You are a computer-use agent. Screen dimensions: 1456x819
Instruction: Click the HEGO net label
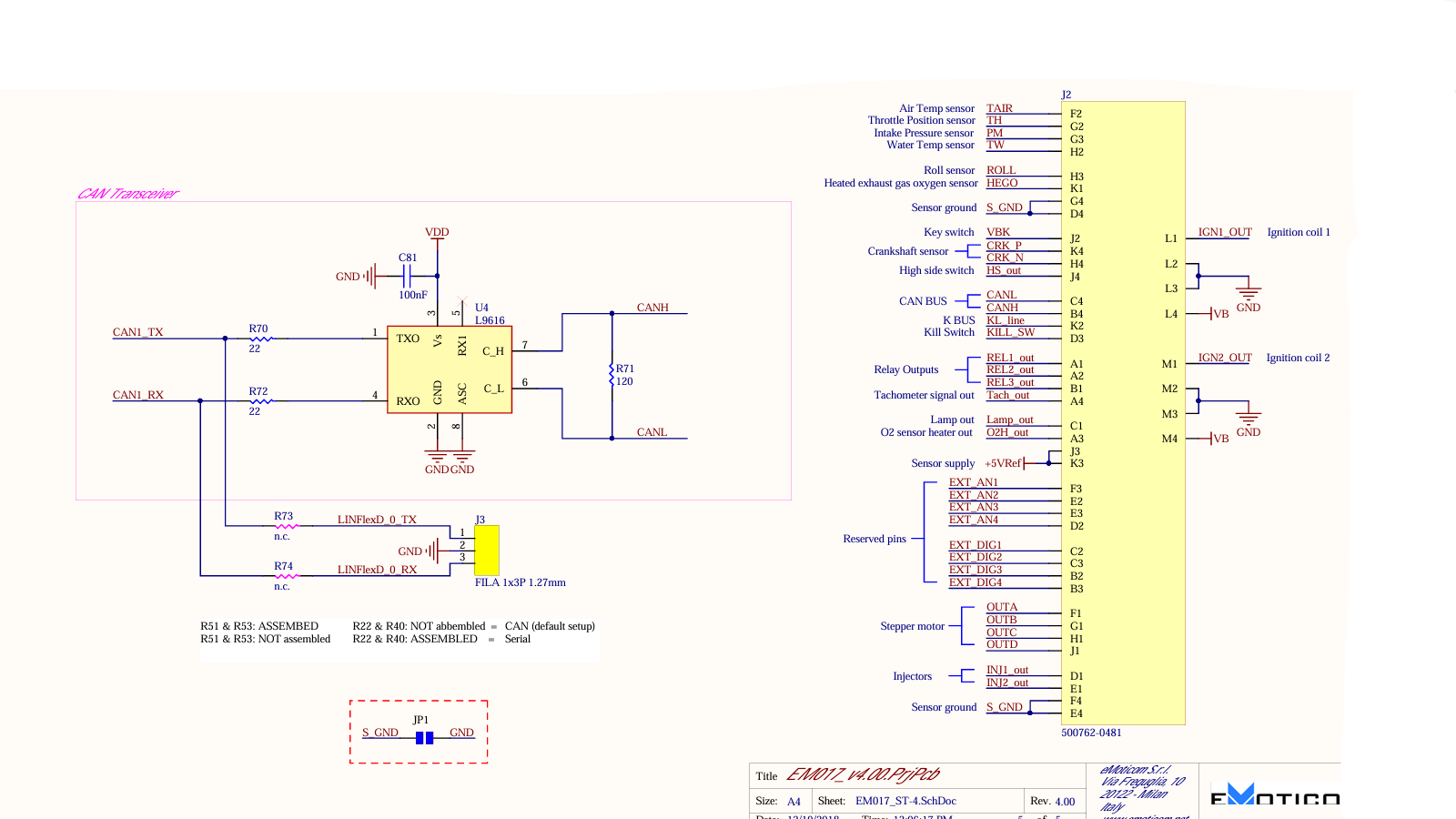(x=1002, y=183)
